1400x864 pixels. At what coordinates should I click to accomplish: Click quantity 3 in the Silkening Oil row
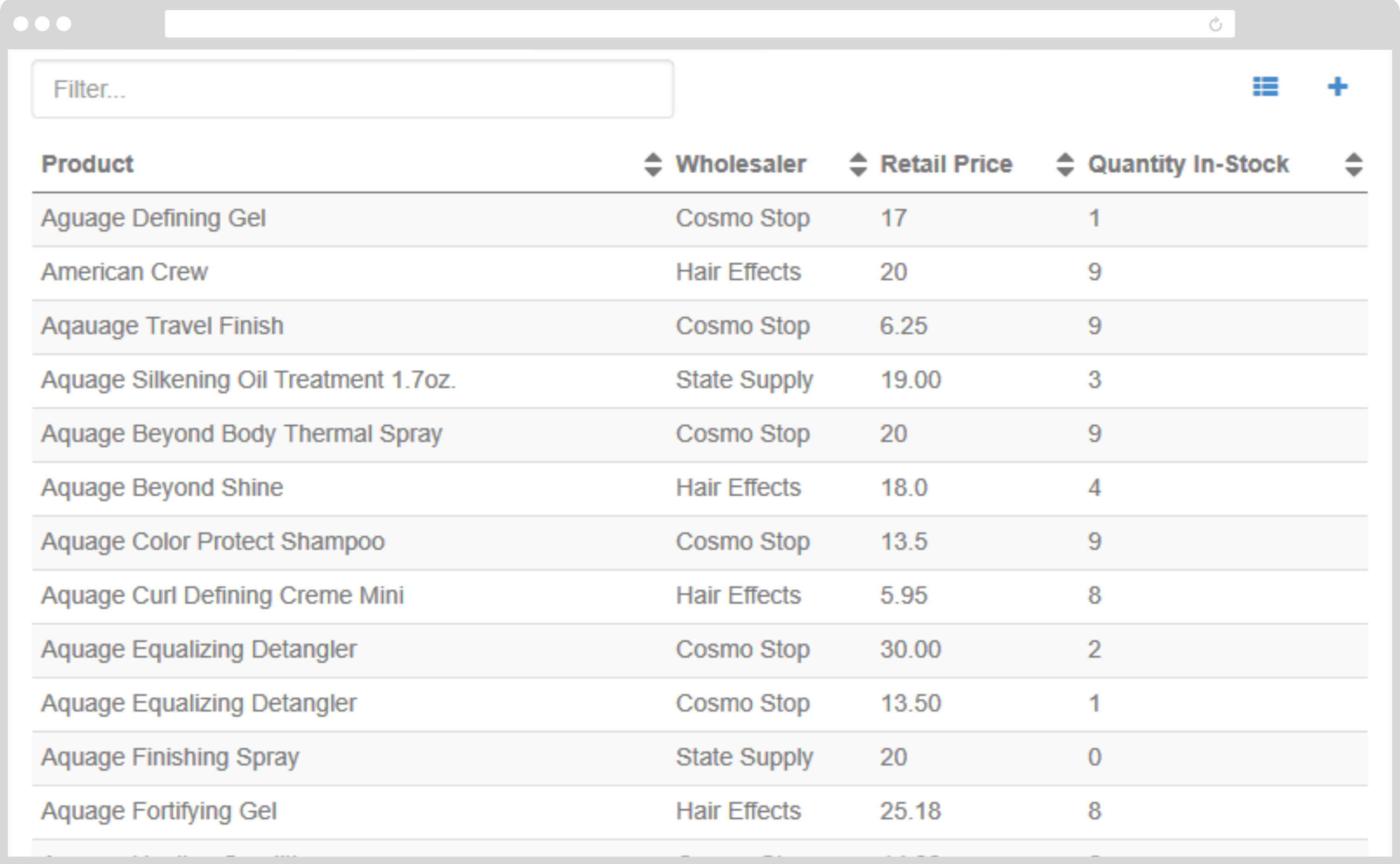pos(1094,380)
